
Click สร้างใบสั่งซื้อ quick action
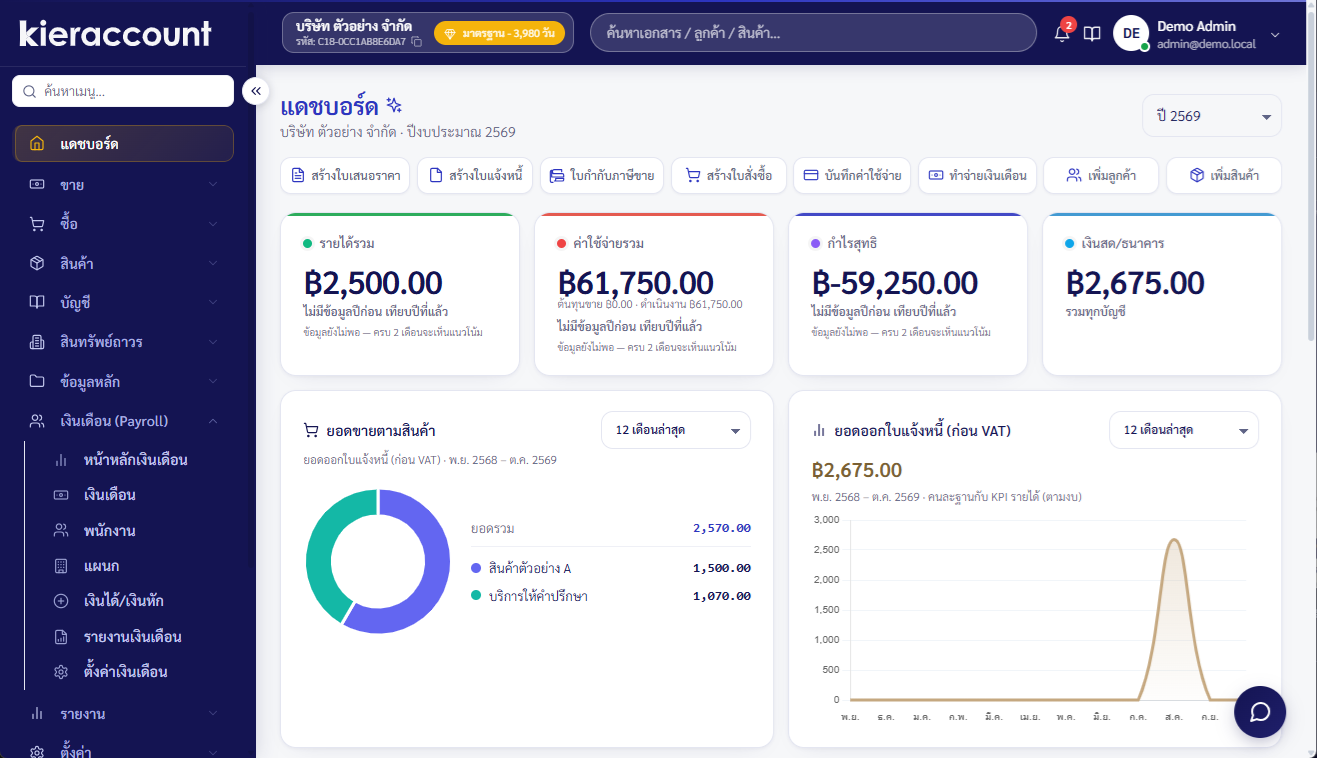click(729, 176)
